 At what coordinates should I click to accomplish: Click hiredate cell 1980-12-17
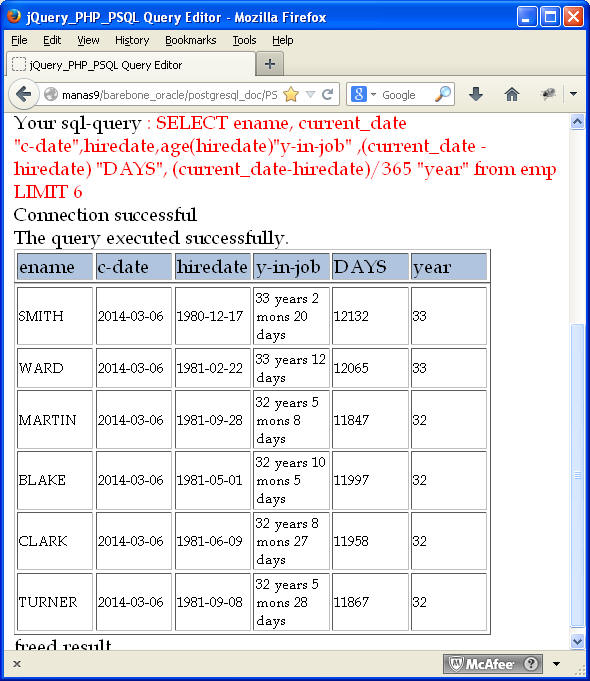coord(213,316)
